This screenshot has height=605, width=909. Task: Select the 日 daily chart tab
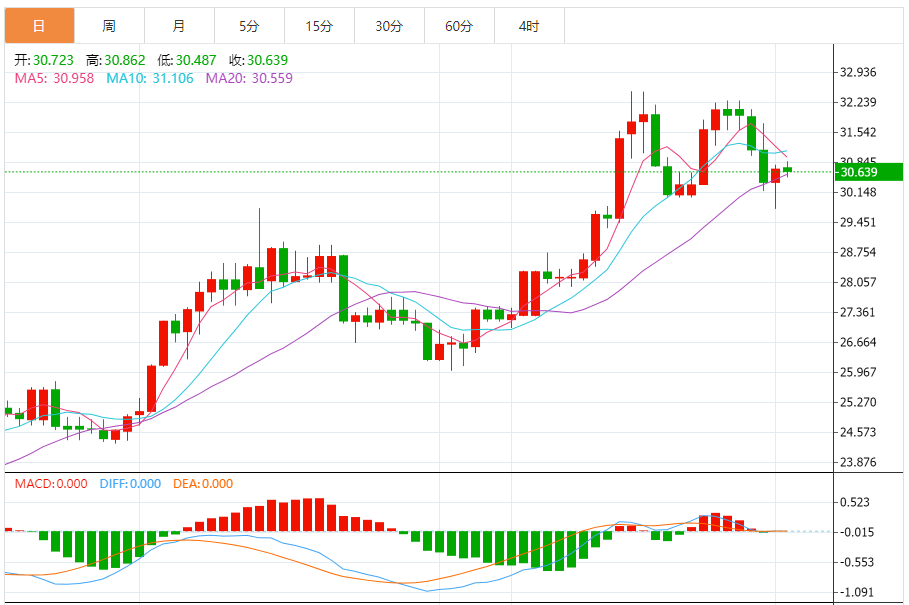(x=39, y=26)
